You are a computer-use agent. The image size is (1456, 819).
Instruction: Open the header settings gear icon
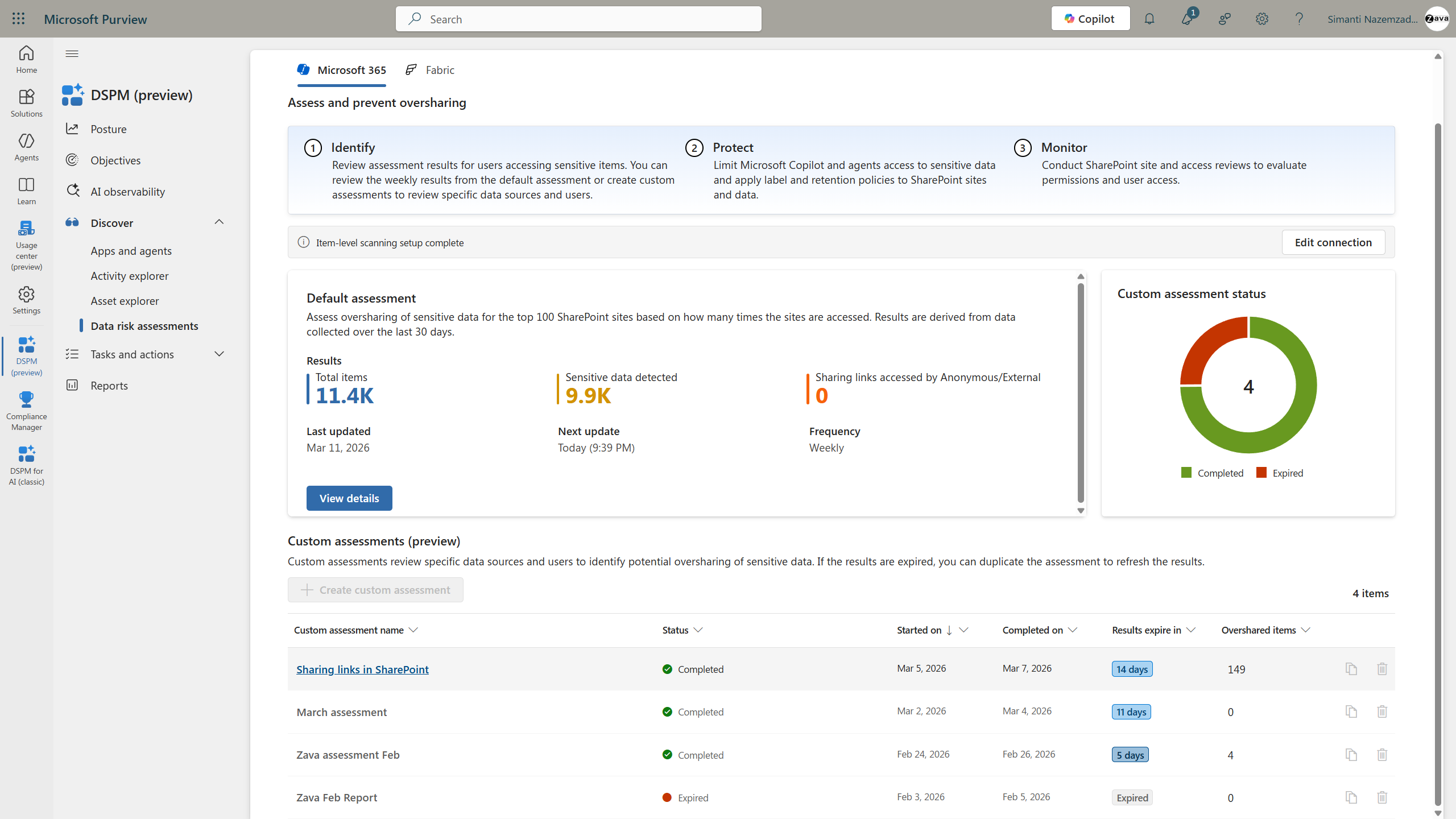(x=1262, y=19)
